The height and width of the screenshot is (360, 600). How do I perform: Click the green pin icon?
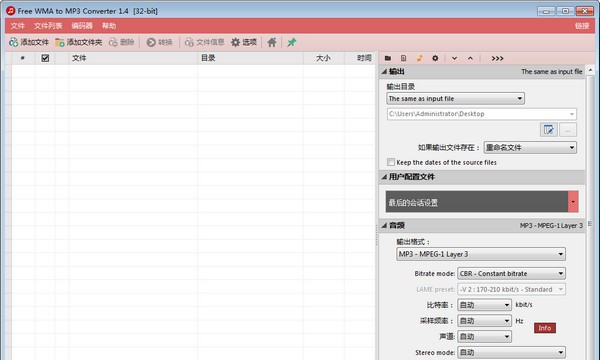pos(292,42)
